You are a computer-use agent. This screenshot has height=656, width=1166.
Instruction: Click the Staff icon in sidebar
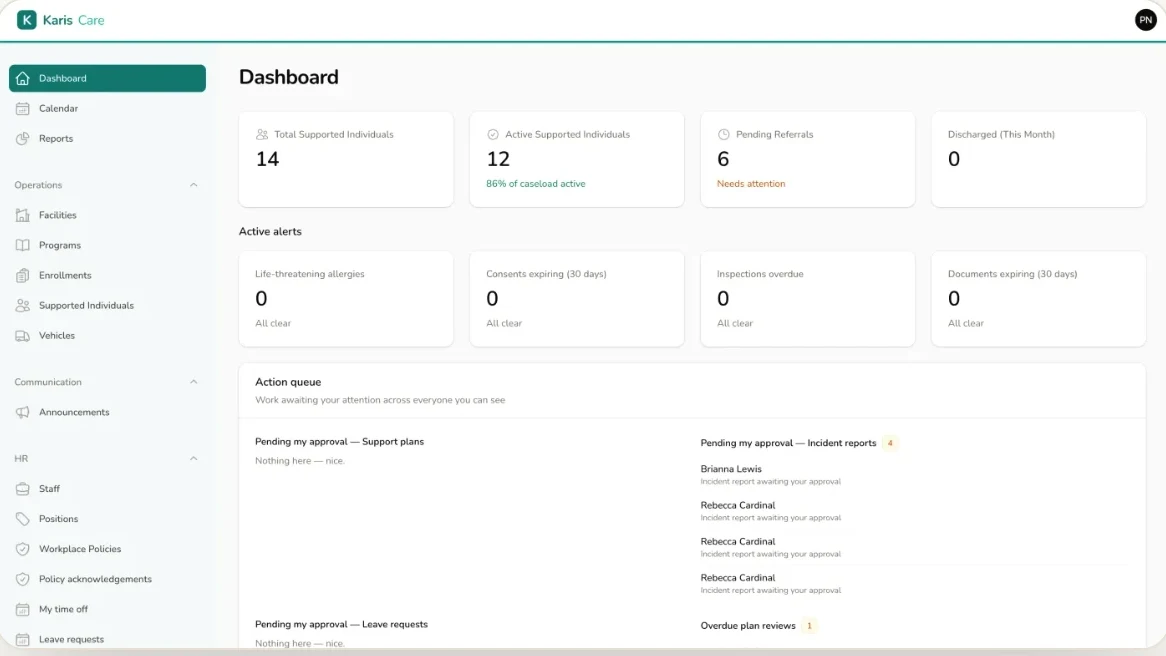coord(23,489)
